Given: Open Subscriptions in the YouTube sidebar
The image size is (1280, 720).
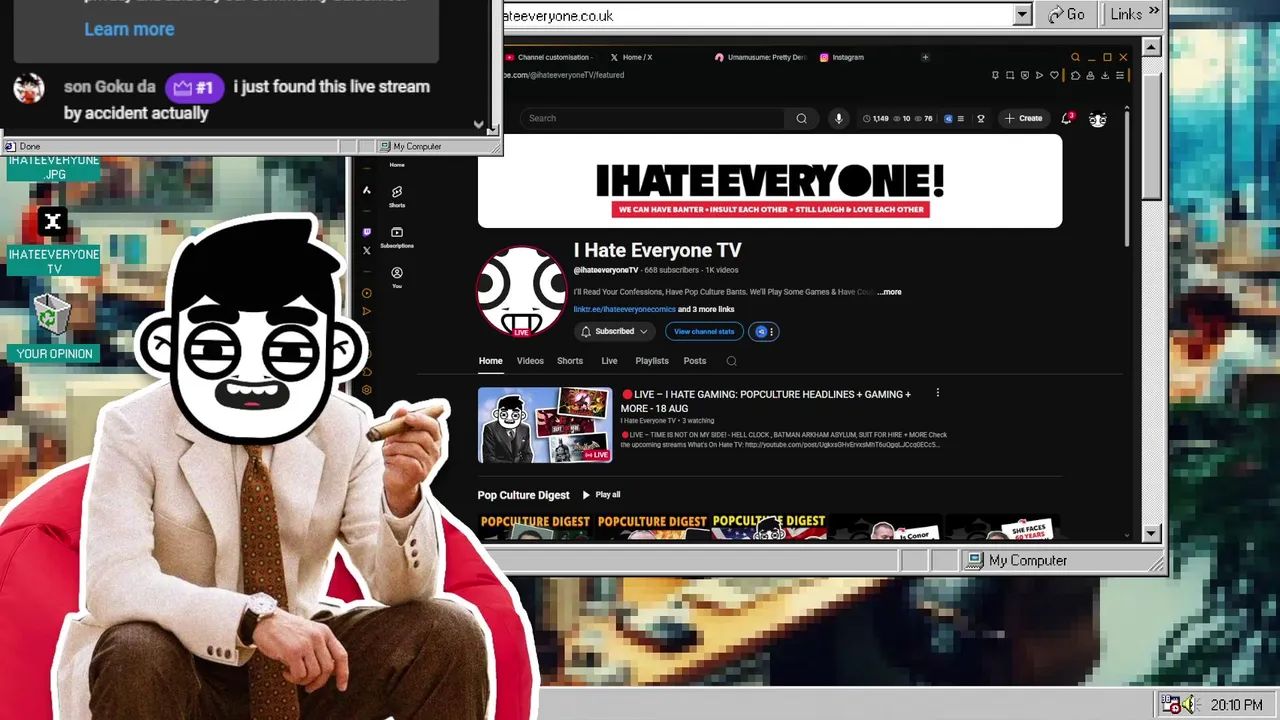Looking at the screenshot, I should click(x=397, y=236).
